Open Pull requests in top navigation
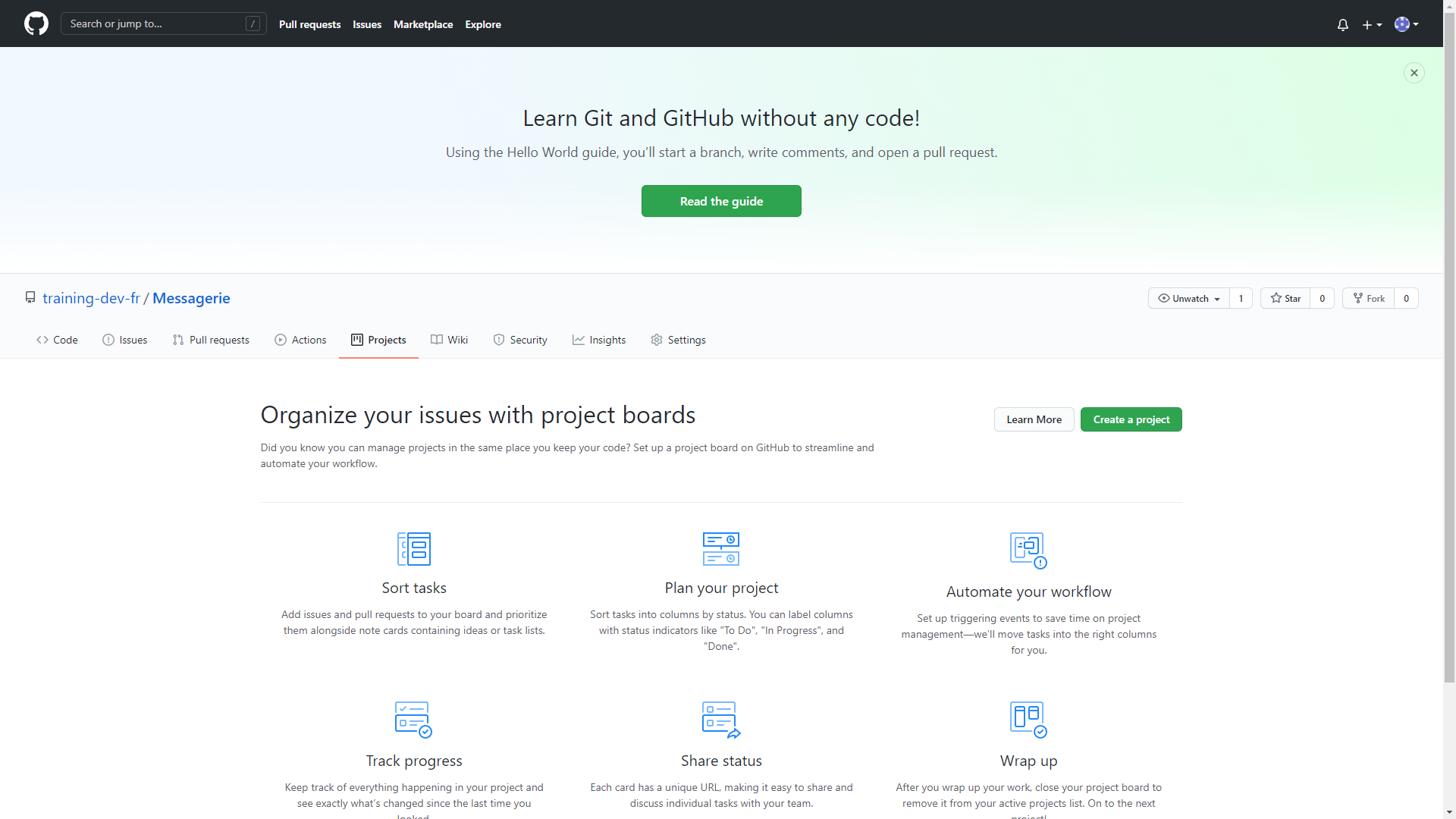1456x819 pixels. pyautogui.click(x=309, y=24)
